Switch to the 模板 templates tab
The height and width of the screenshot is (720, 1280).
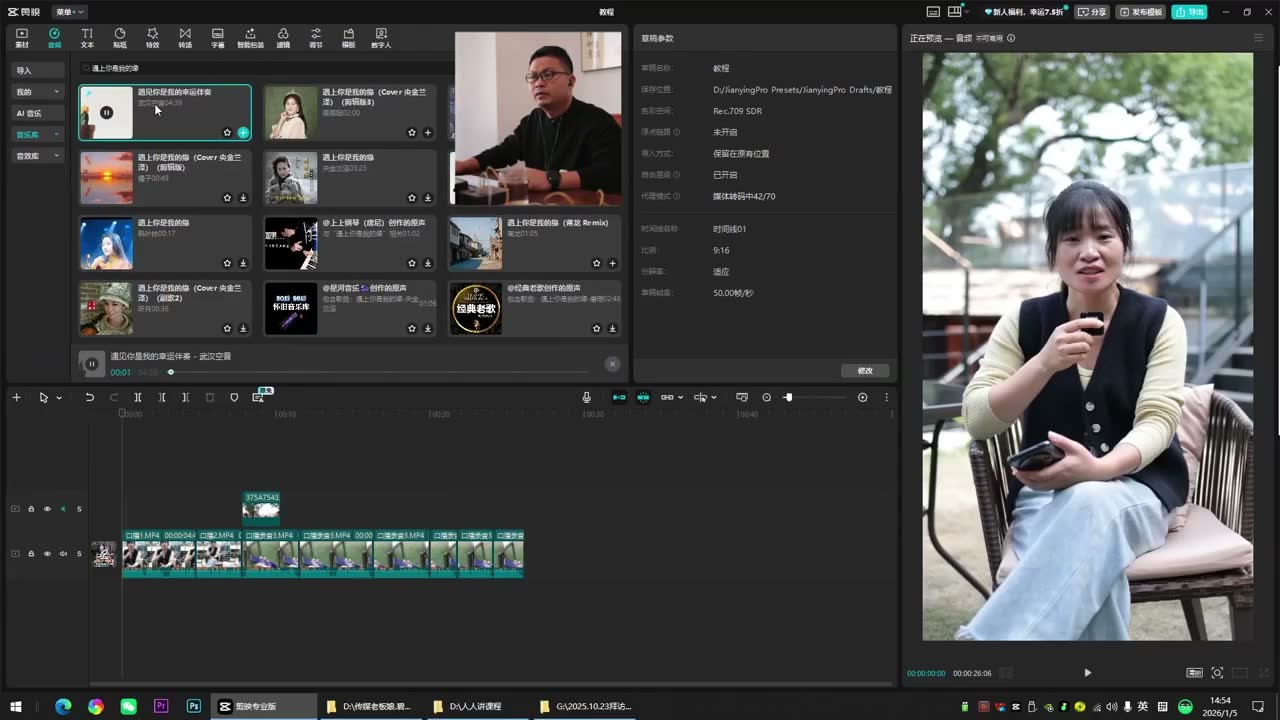click(348, 38)
